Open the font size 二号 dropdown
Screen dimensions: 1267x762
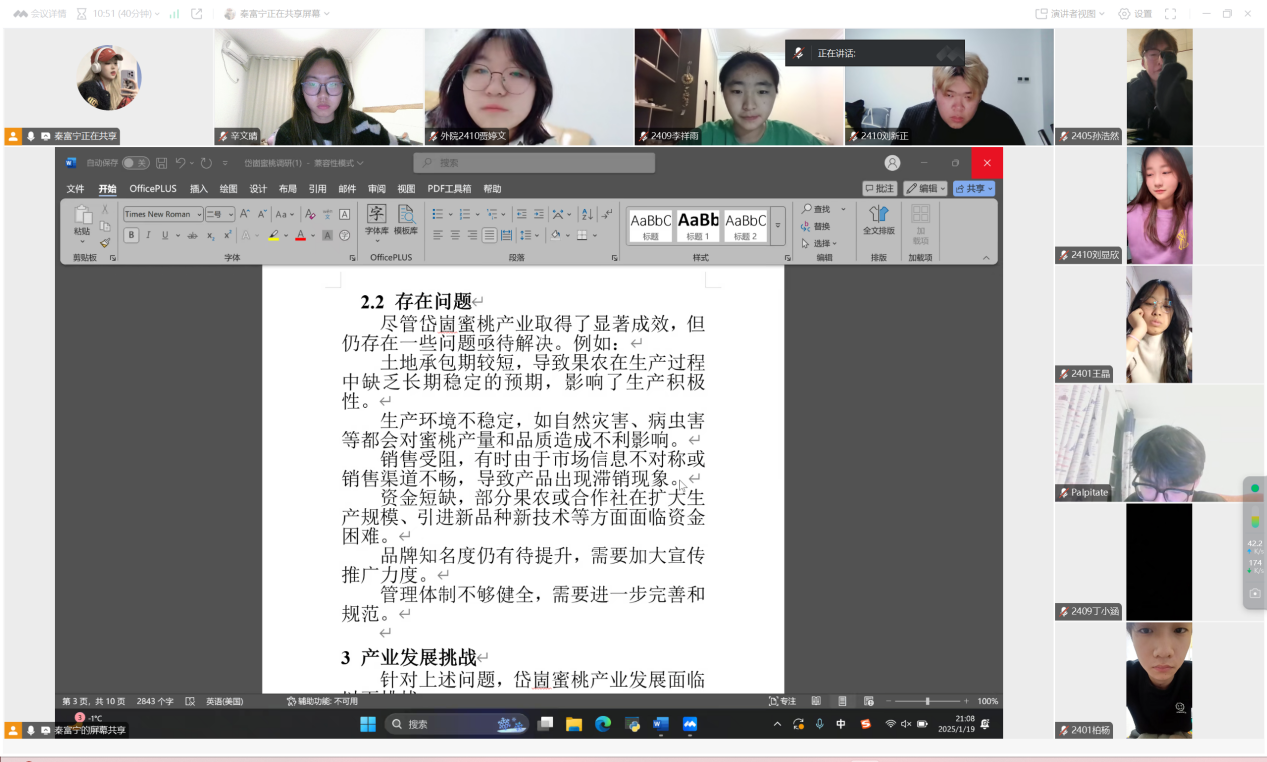pyautogui.click(x=231, y=214)
